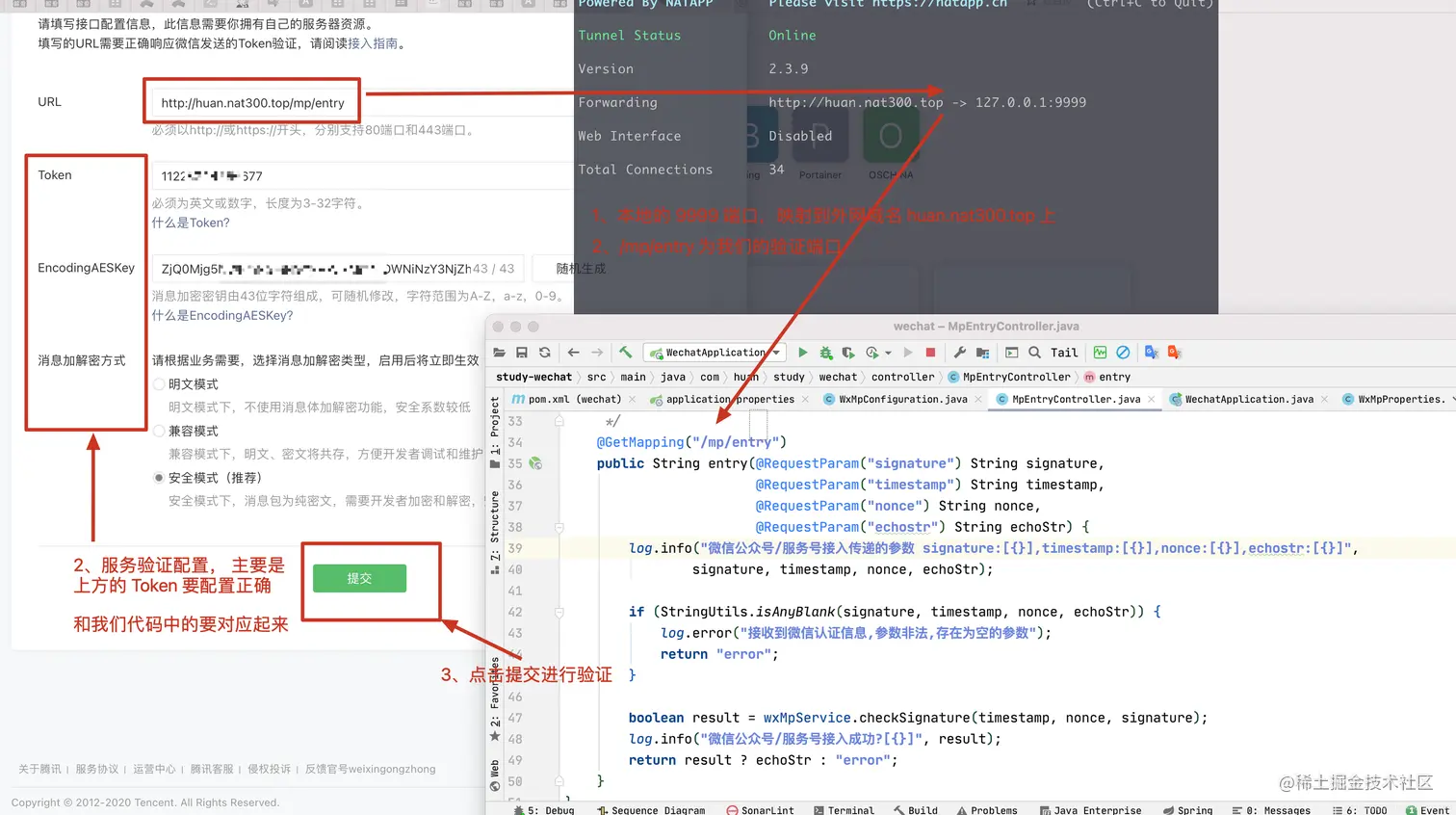The height and width of the screenshot is (815, 1456).
Task: Collapse the if block at line 42
Action: coord(559,612)
